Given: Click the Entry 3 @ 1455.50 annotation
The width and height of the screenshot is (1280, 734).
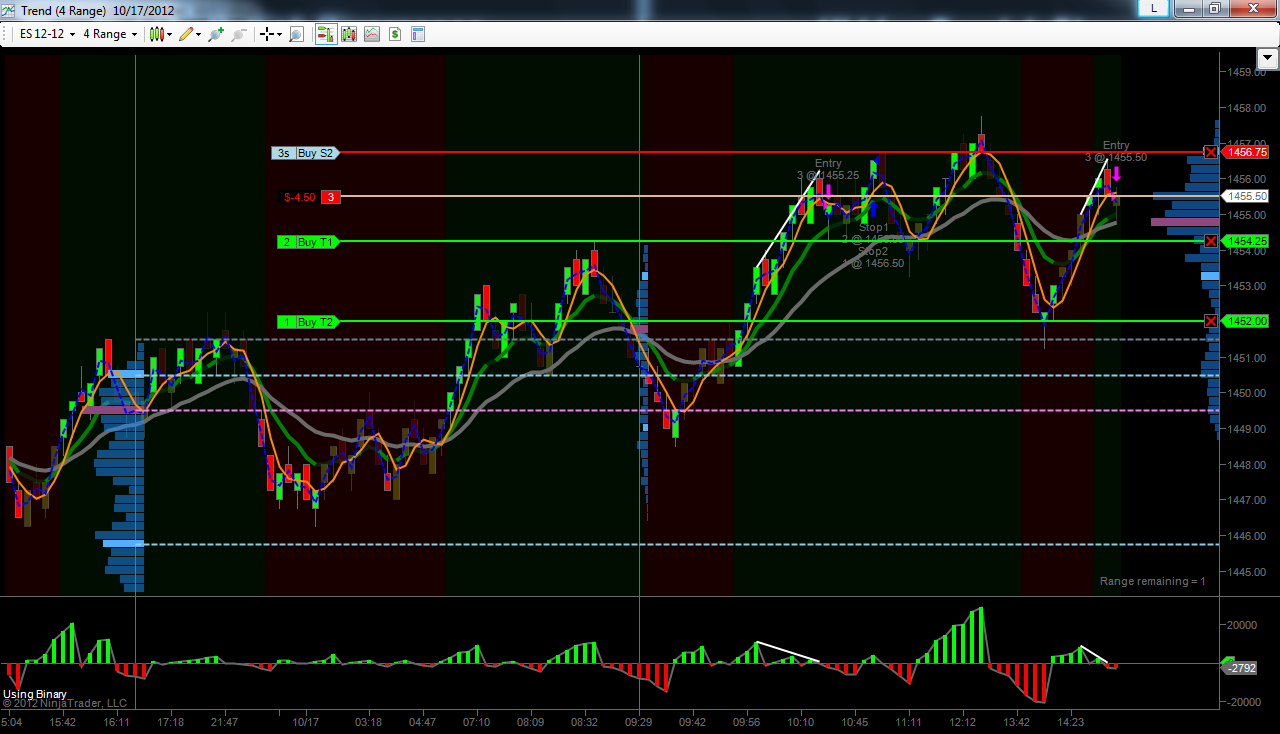Looking at the screenshot, I should [1116, 151].
